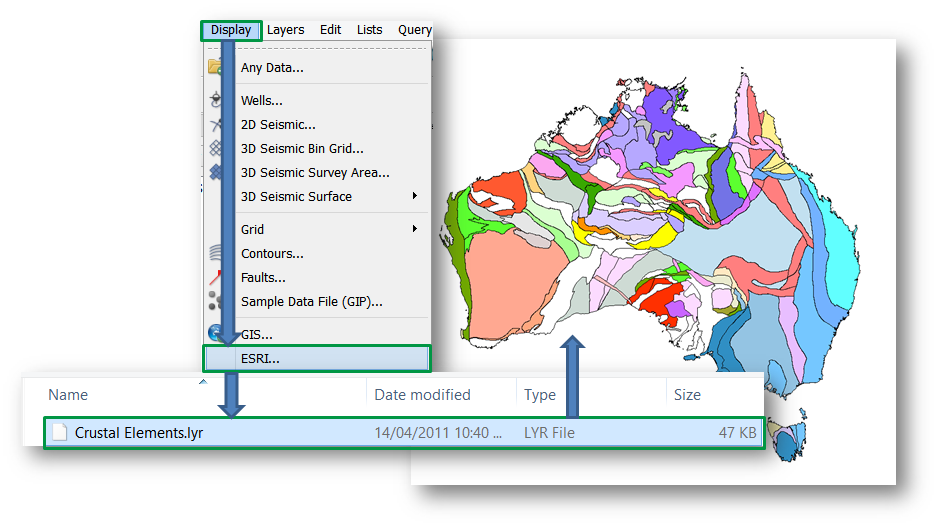Open the Lists menu
This screenshot has width=938, height=527.
click(370, 30)
